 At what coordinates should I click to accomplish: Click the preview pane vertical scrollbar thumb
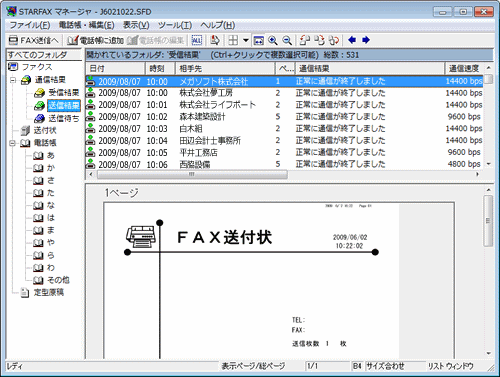pos(488,221)
